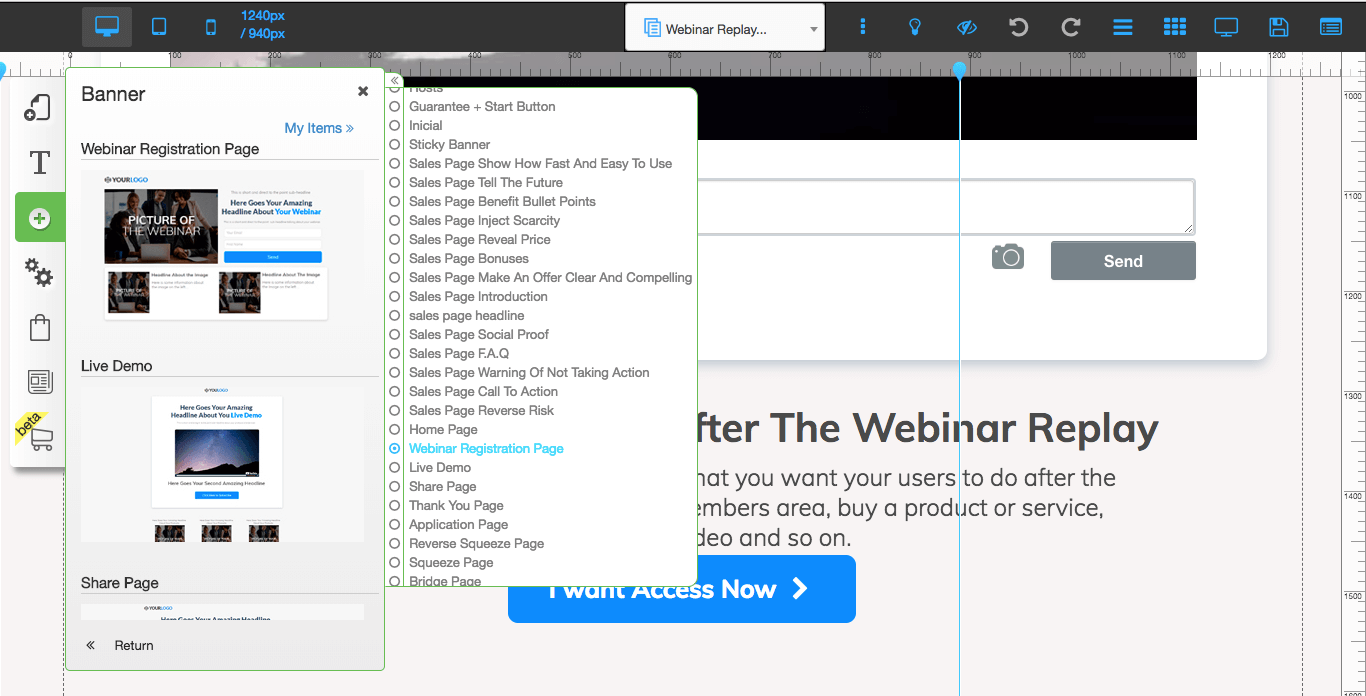Click the camera icon next to Send
The height and width of the screenshot is (696, 1366).
[x=1008, y=256]
